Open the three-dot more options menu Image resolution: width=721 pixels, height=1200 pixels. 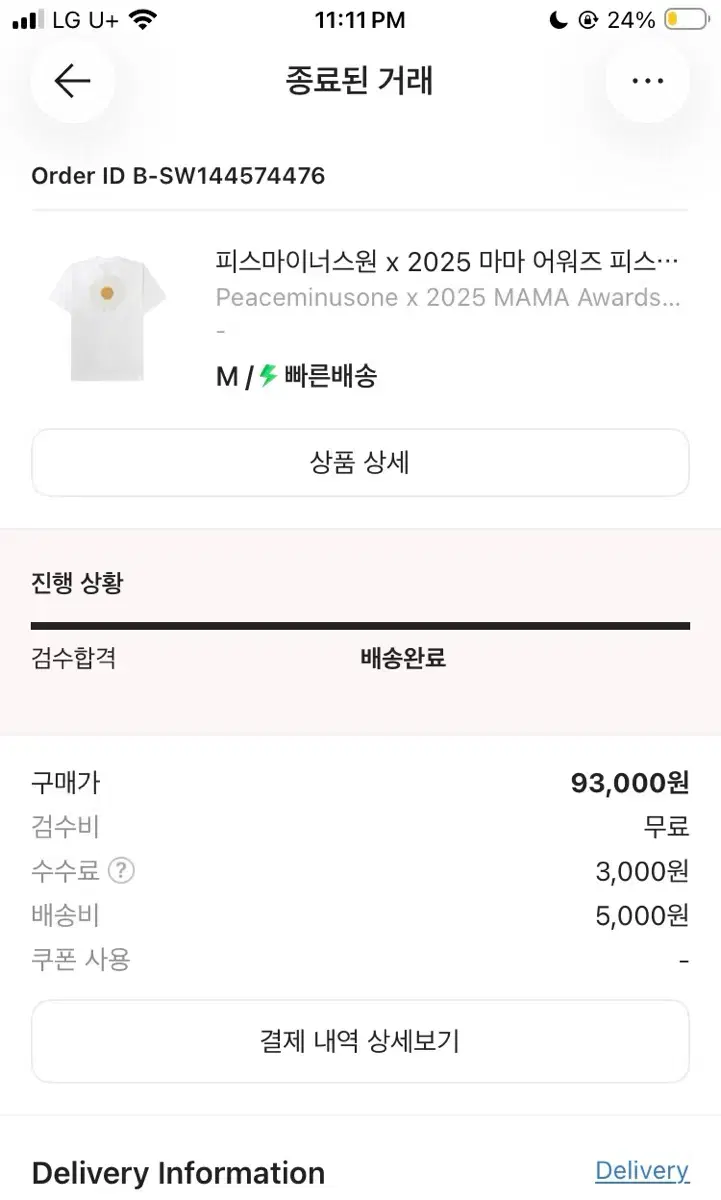coord(648,81)
